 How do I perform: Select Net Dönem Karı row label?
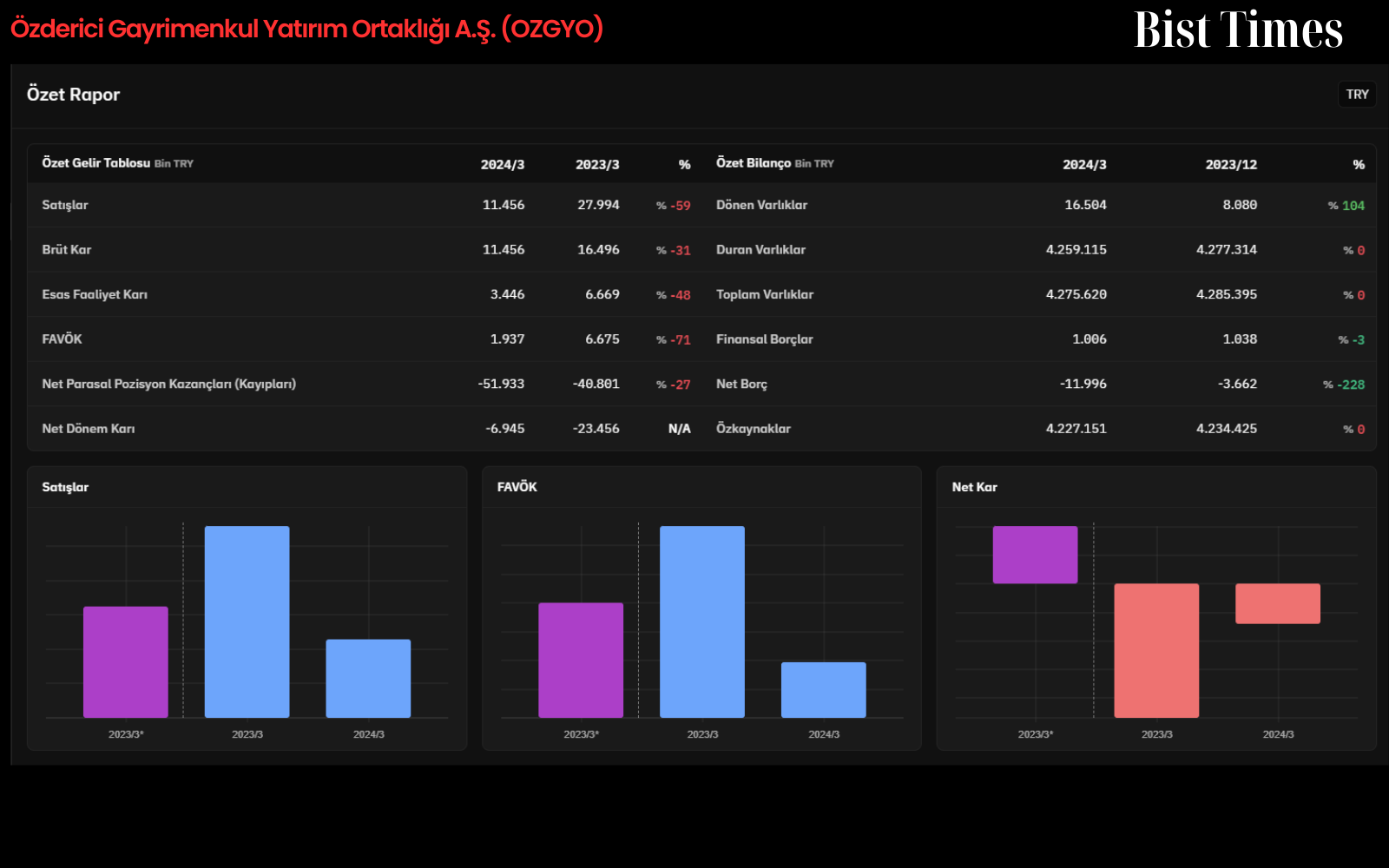[89, 429]
